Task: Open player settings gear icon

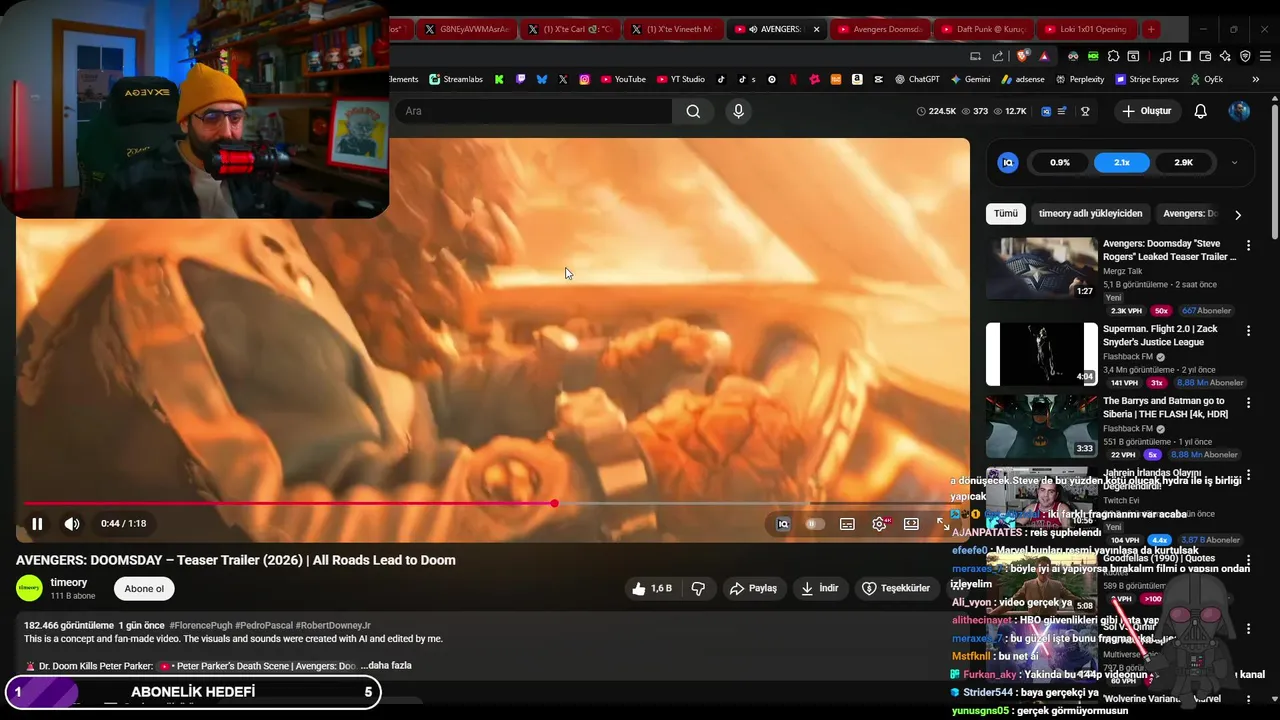Action: coord(879,524)
